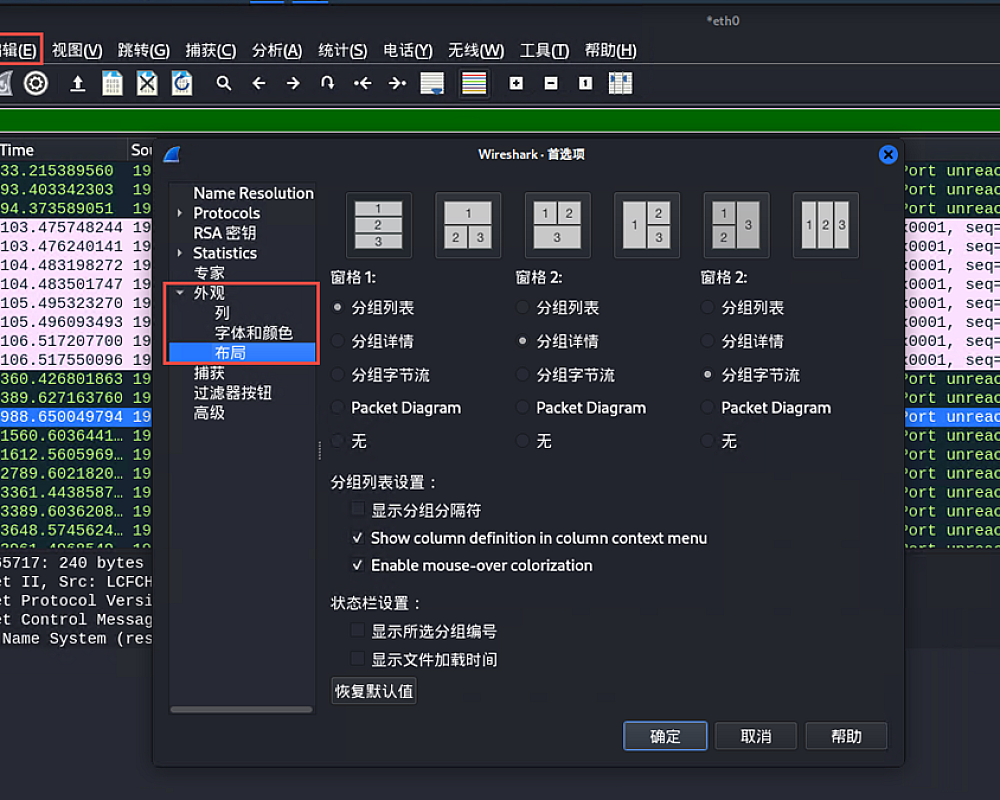1000x800 pixels.
Task: Select 字体和颜色 in preferences tree
Action: pyautogui.click(x=253, y=333)
